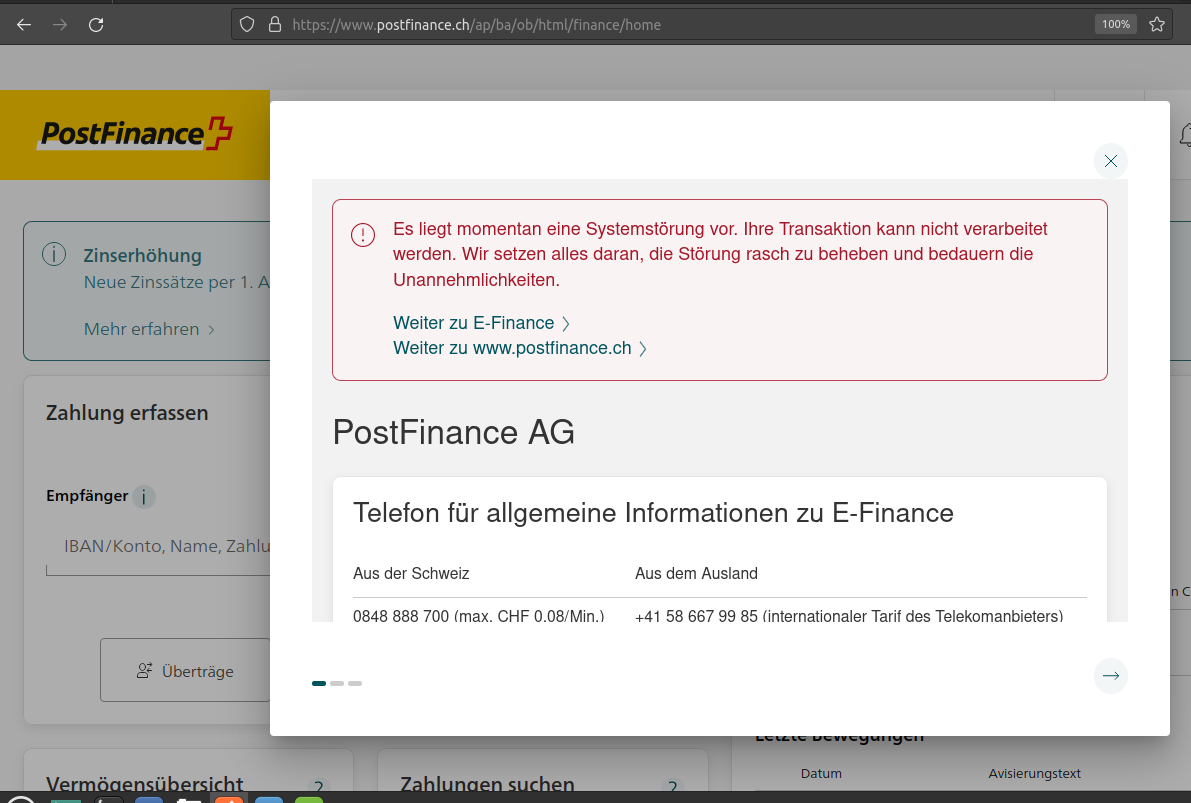Image resolution: width=1191 pixels, height=803 pixels.
Task: Click the Aus der Schweiz label
Action: (411, 574)
